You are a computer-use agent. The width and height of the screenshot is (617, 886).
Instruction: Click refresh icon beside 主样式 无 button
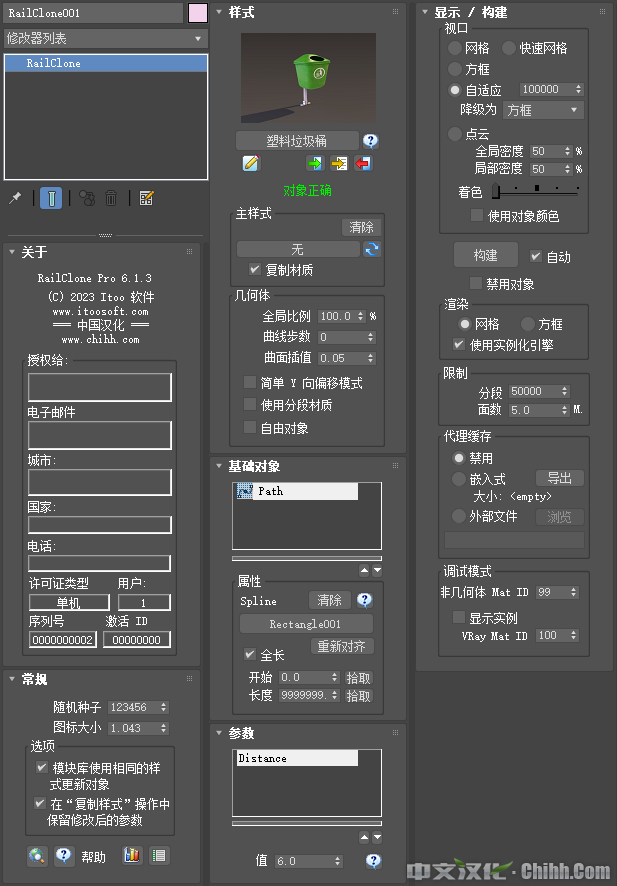click(372, 249)
